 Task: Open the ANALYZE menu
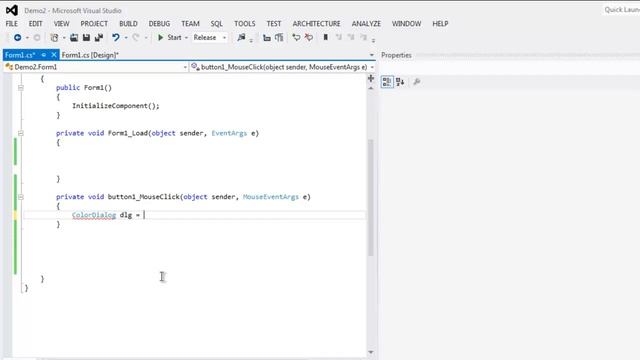[366, 24]
